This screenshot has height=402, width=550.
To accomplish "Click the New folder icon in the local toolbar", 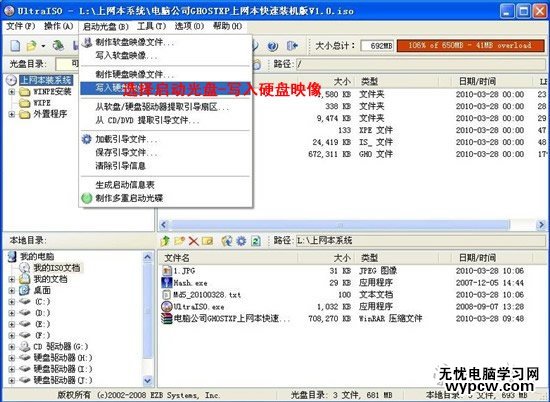I will click(x=179, y=241).
